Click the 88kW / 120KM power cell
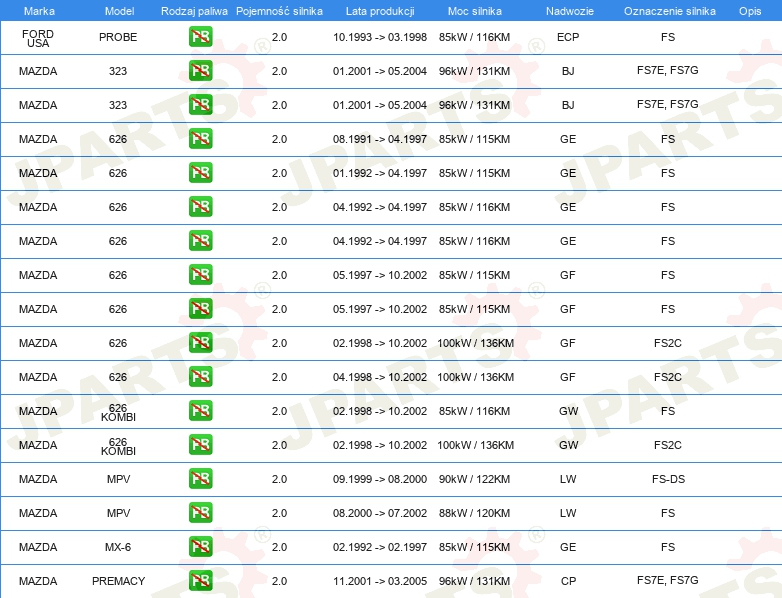The height and width of the screenshot is (598, 782). pyautogui.click(x=474, y=513)
